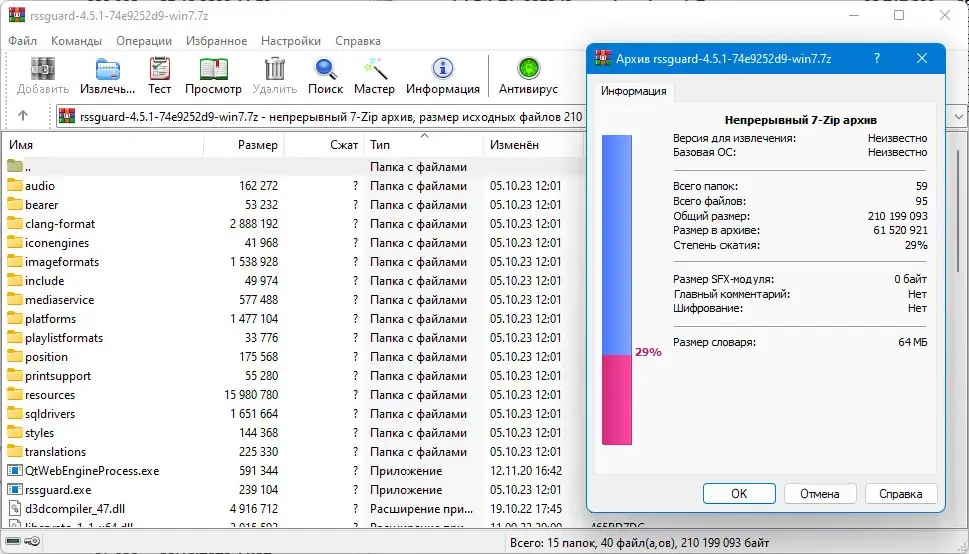Click the size value 15 980 780

click(251, 394)
